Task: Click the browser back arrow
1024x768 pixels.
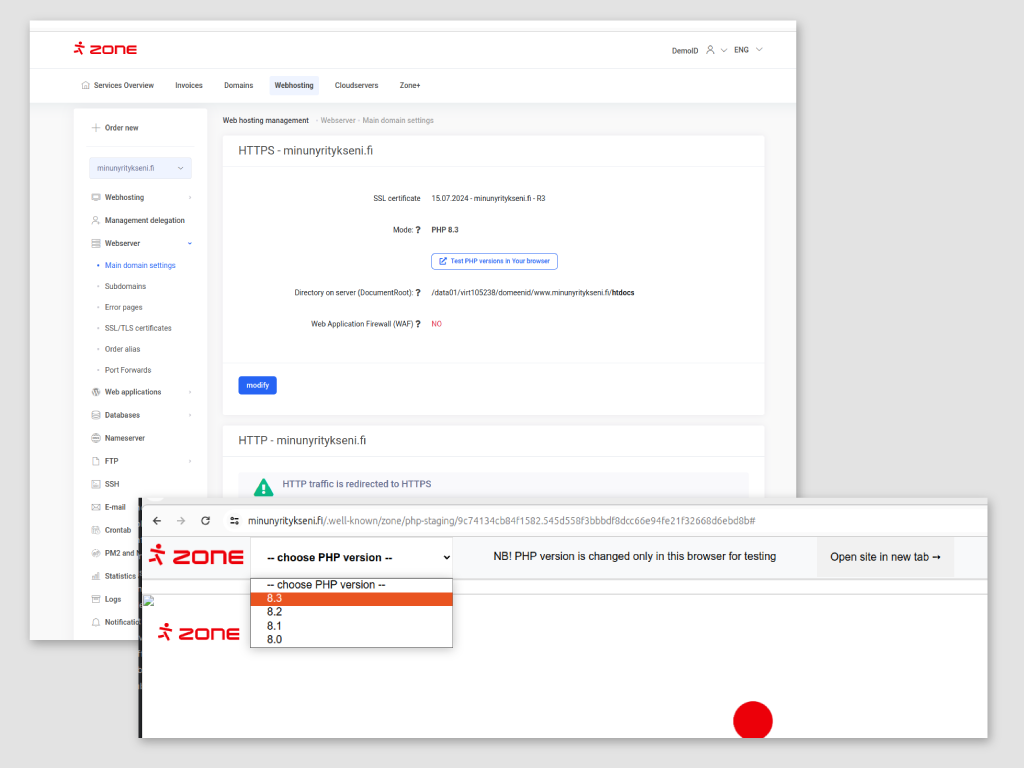Action: click(157, 521)
